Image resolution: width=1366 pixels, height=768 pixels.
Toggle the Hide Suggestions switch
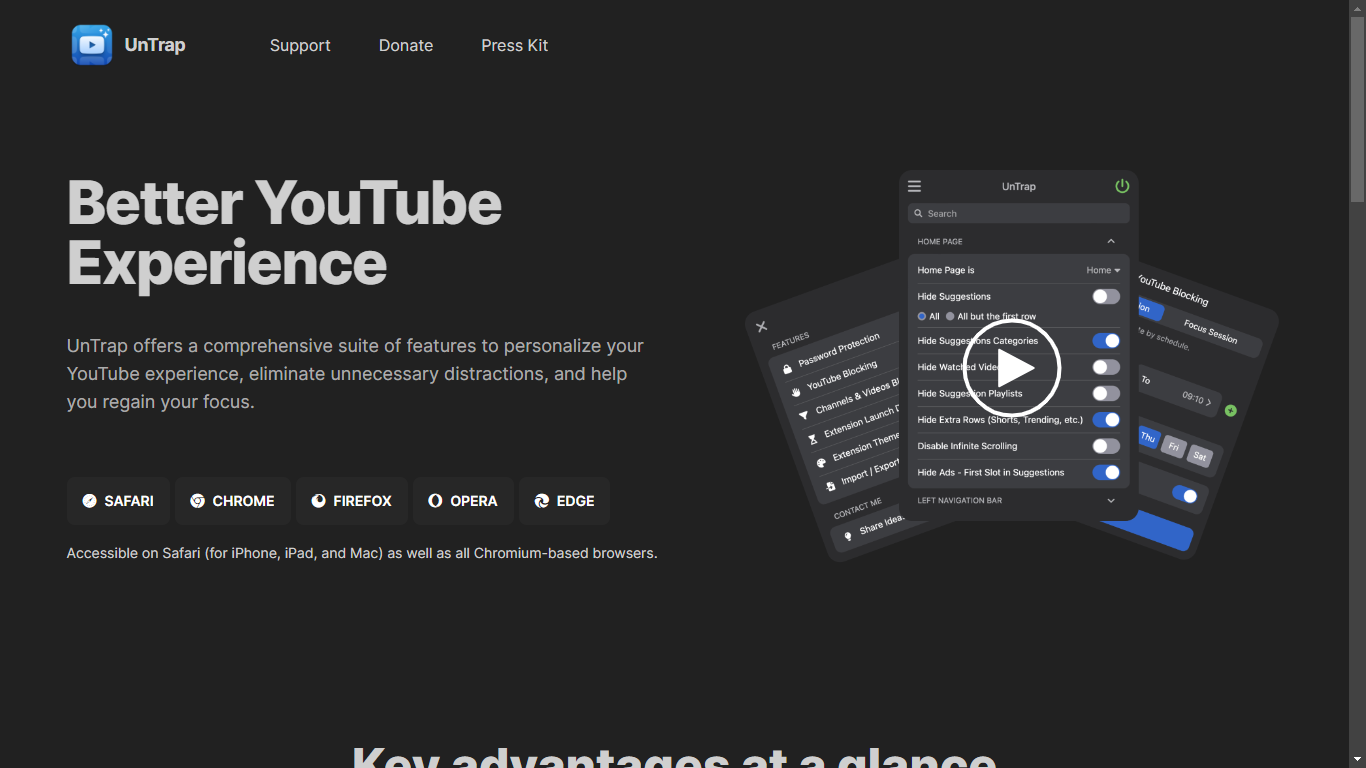pyautogui.click(x=1106, y=297)
